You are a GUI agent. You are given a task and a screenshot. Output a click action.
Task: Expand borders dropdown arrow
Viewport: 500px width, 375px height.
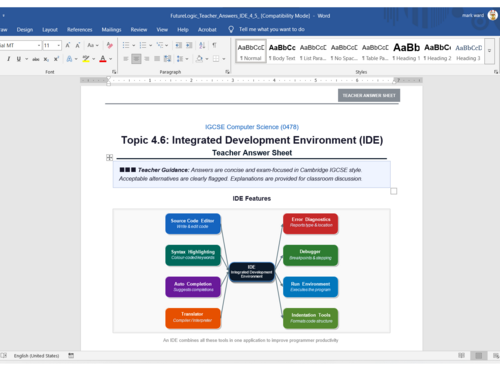tap(224, 59)
